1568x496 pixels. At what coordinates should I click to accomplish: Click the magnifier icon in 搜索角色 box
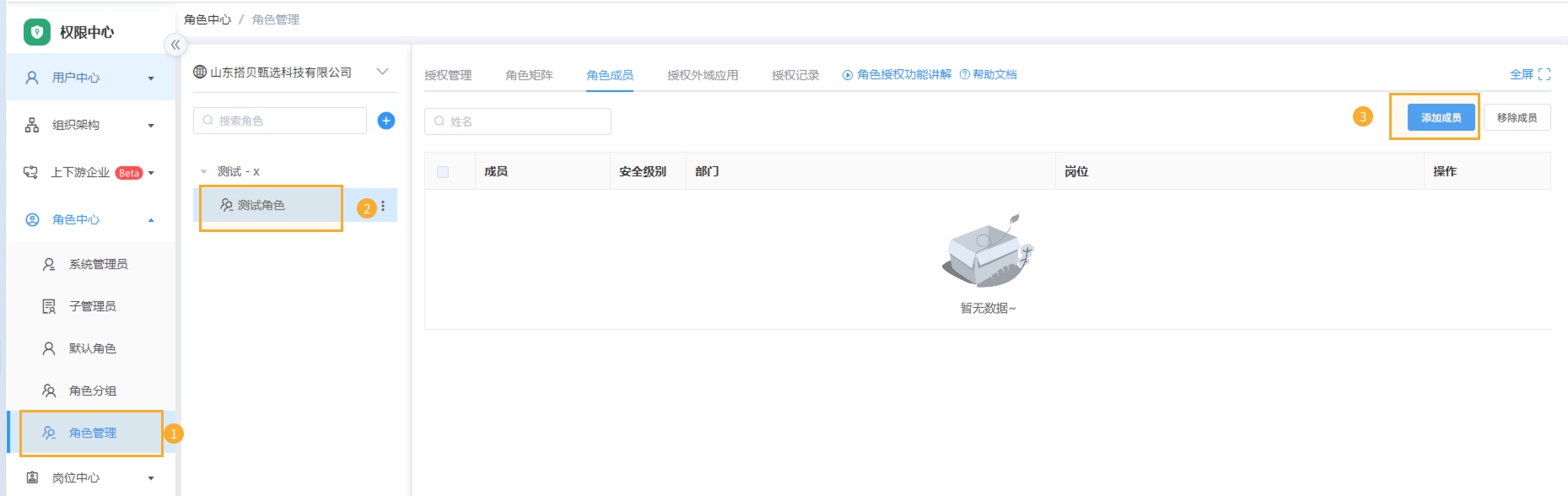click(x=207, y=121)
